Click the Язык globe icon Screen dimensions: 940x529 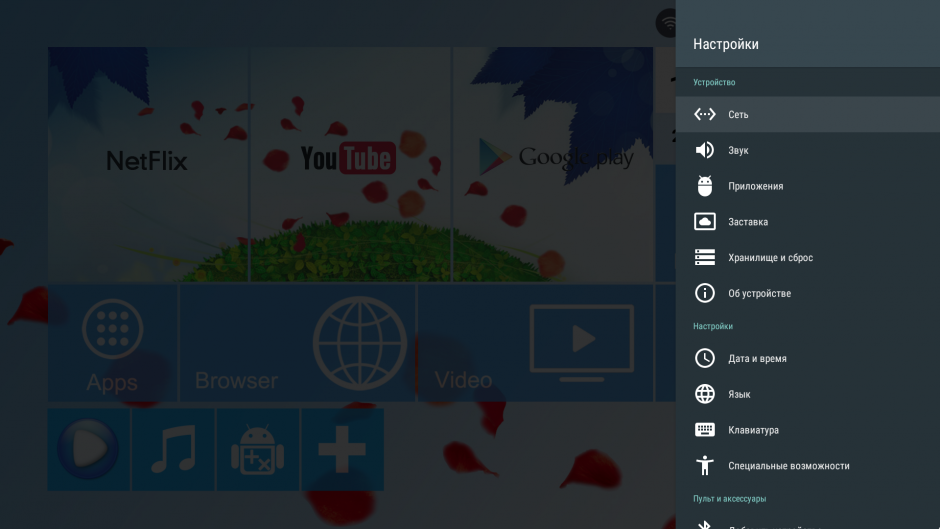[704, 394]
